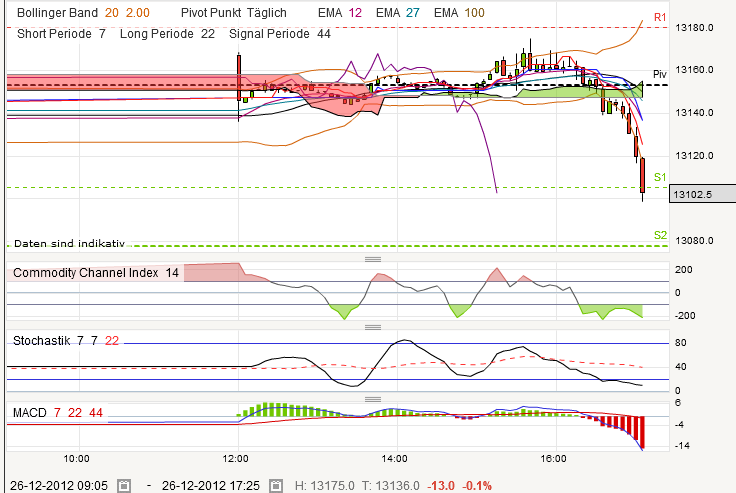This screenshot has width=736, height=493.
Task: Click the -13.0 change value
Action: coord(441,485)
